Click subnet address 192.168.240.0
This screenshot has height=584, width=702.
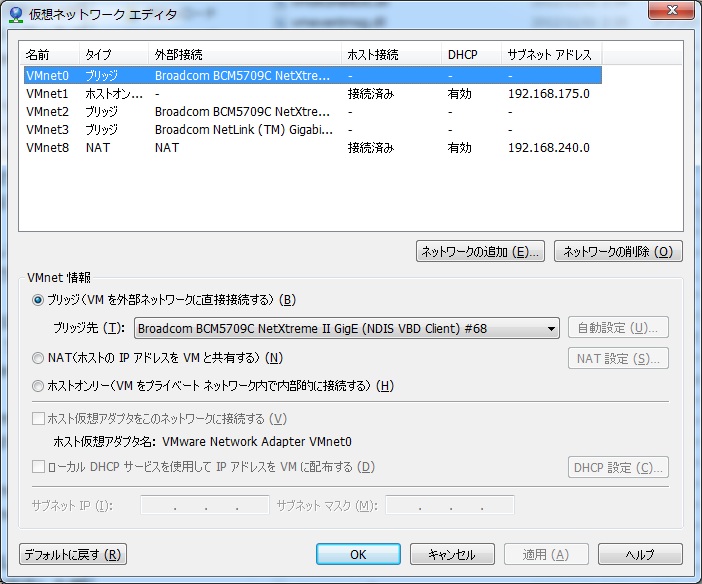pos(548,147)
